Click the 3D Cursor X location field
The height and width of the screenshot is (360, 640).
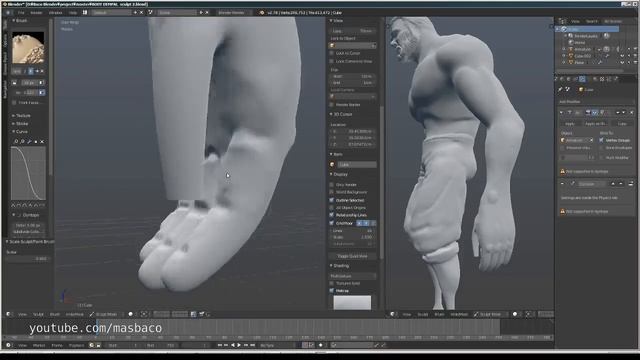(353, 131)
